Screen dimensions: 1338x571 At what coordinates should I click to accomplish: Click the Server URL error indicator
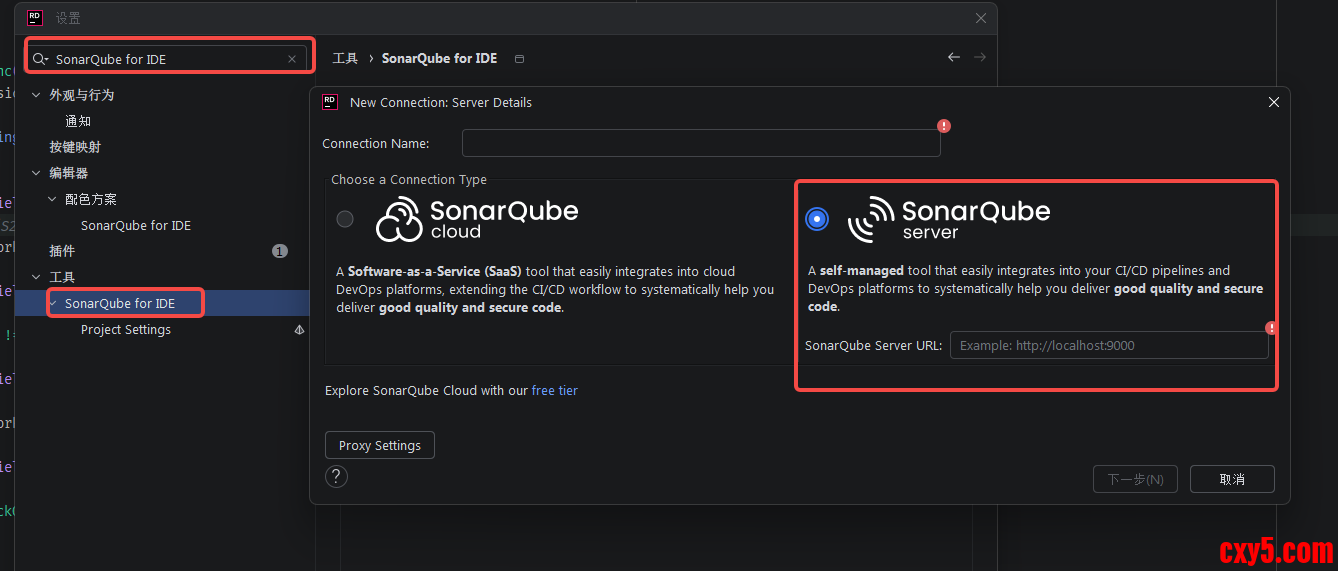[x=1271, y=328]
